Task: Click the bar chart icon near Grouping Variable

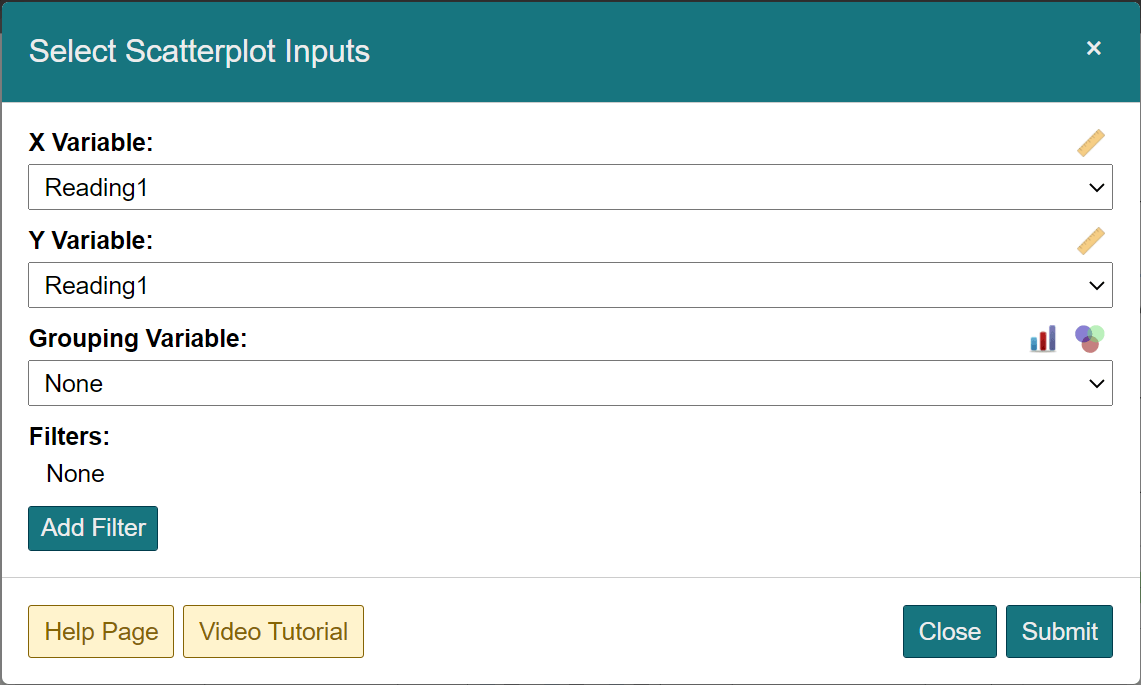Action: [x=1042, y=339]
